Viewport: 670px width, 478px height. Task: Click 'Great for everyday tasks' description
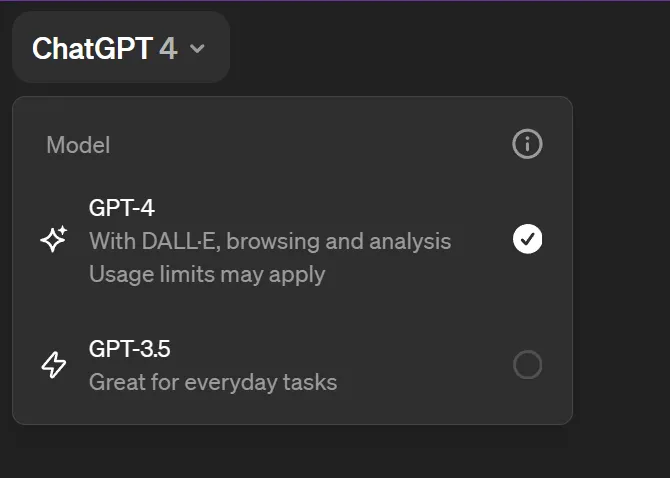click(213, 382)
